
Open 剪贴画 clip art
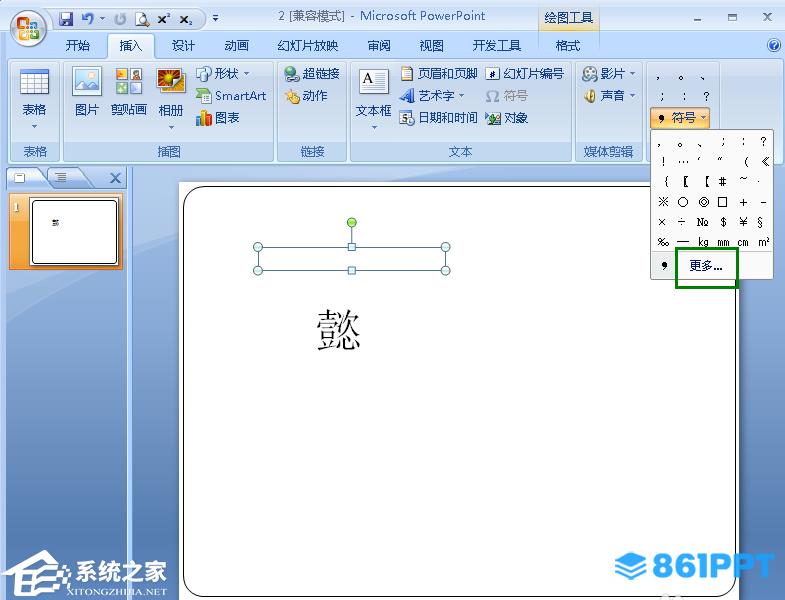(129, 92)
